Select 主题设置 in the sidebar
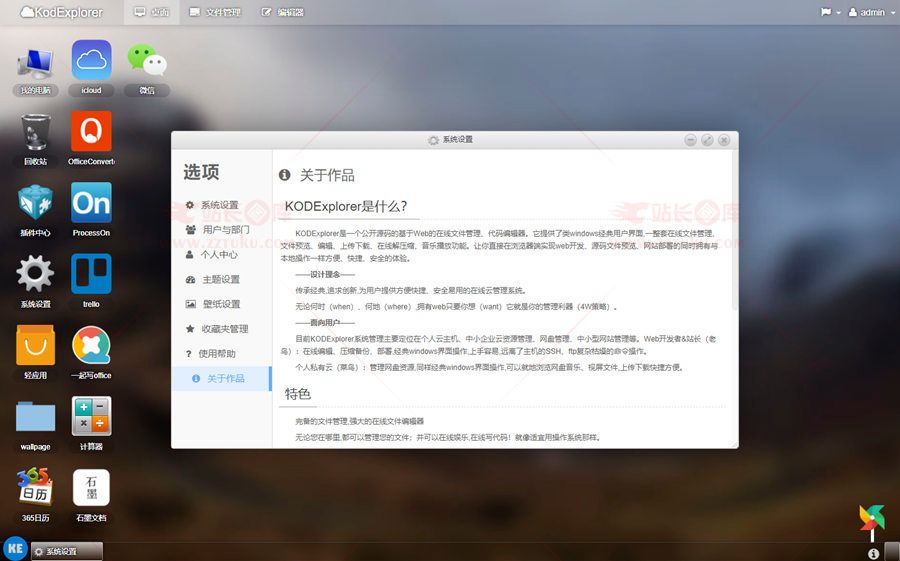Image resolution: width=900 pixels, height=561 pixels. (221, 279)
